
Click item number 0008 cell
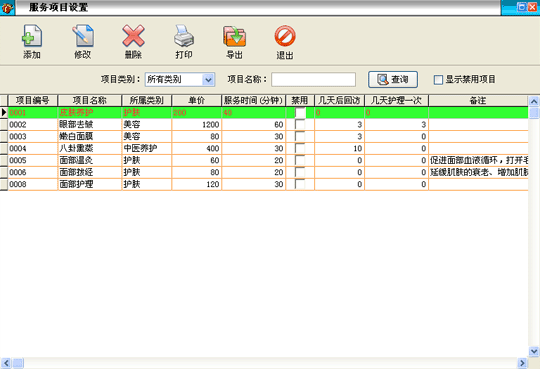33,184
